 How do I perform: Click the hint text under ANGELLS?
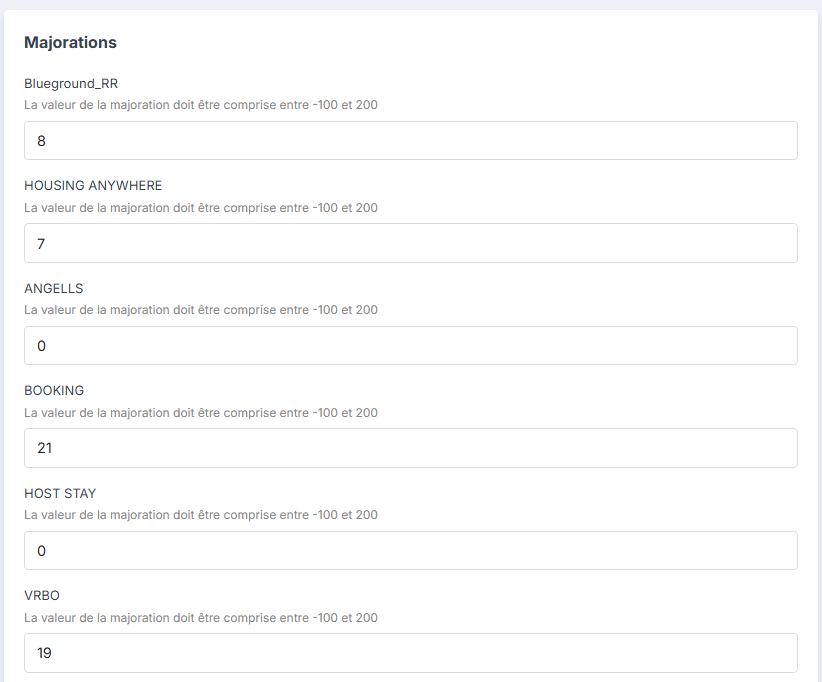tap(201, 310)
